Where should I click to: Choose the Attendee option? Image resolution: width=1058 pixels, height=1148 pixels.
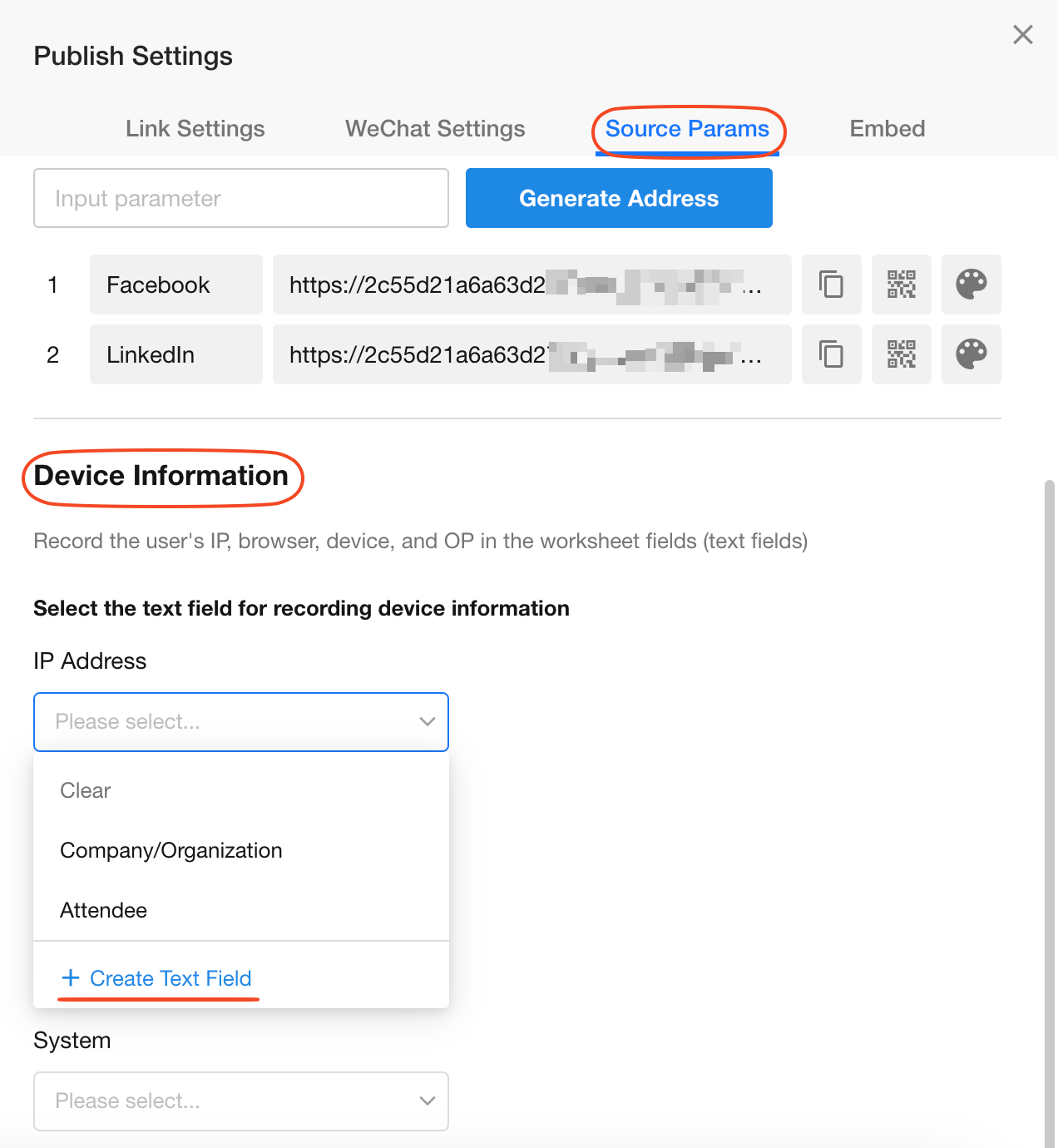coord(104,910)
